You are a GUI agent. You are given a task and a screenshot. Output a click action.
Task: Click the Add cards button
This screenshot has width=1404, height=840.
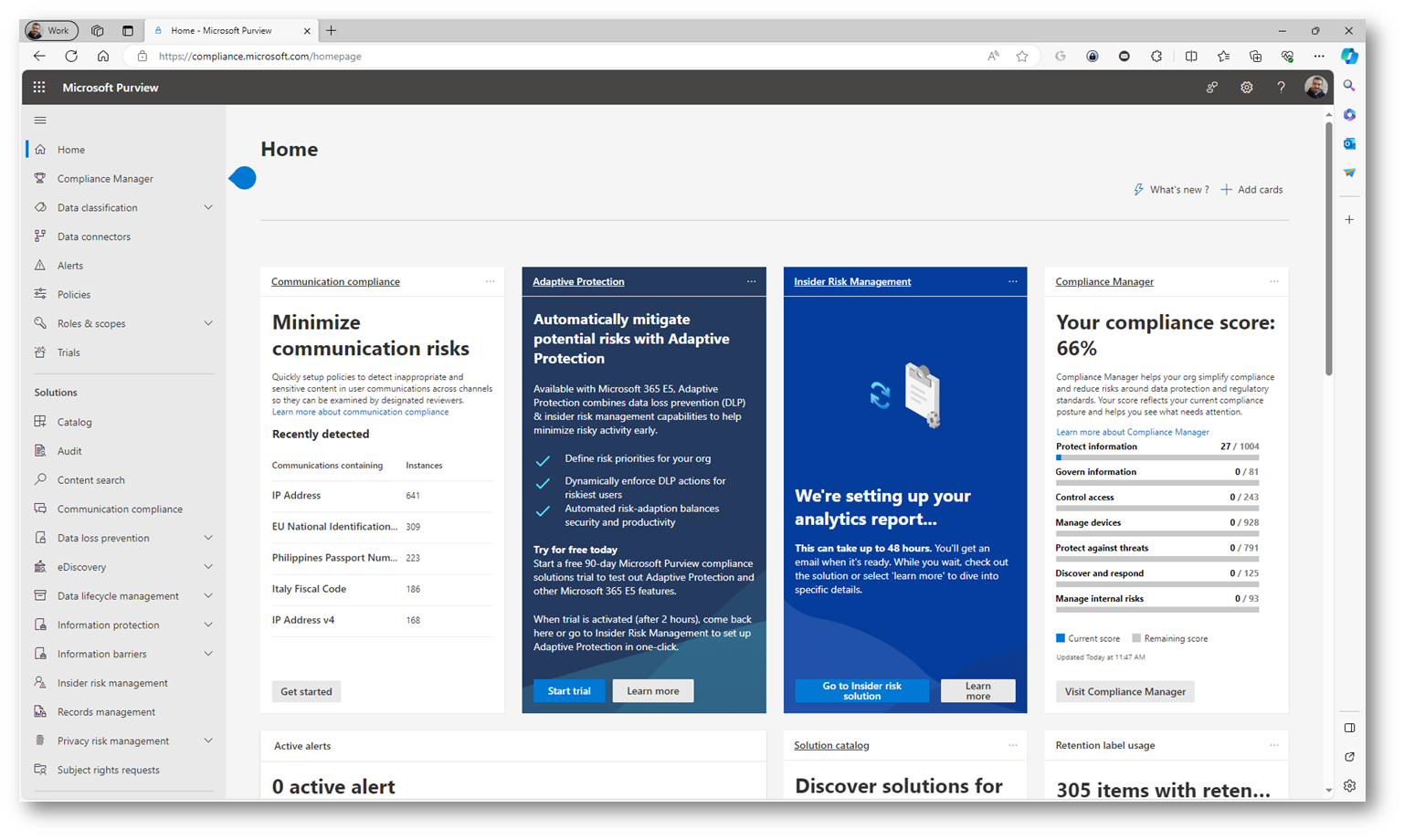click(x=1251, y=190)
